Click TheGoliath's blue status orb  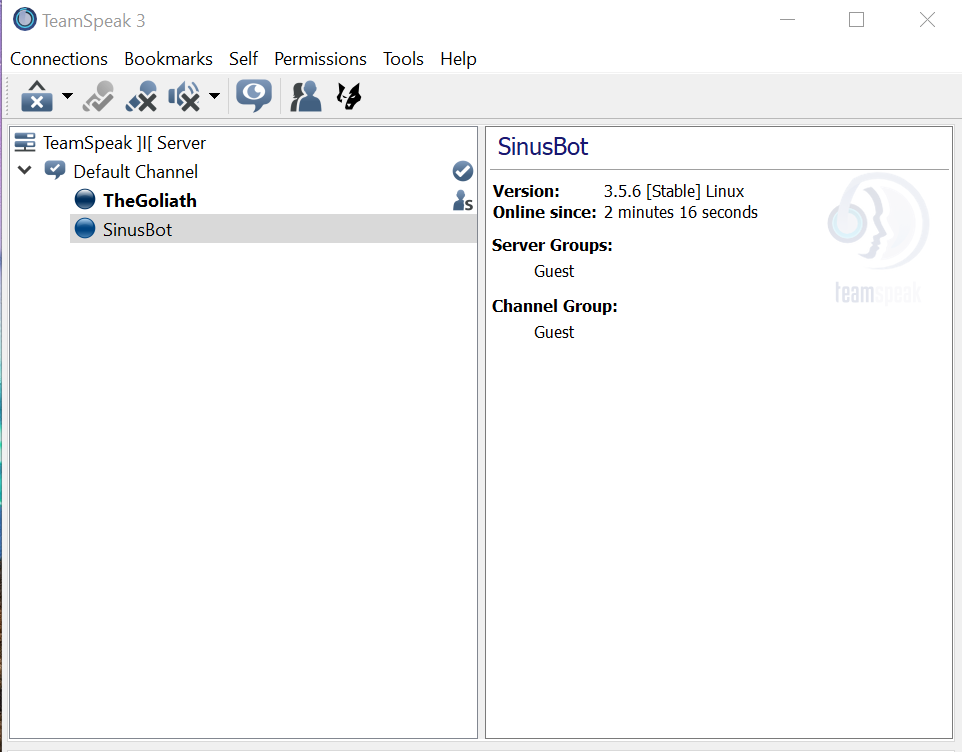point(85,199)
